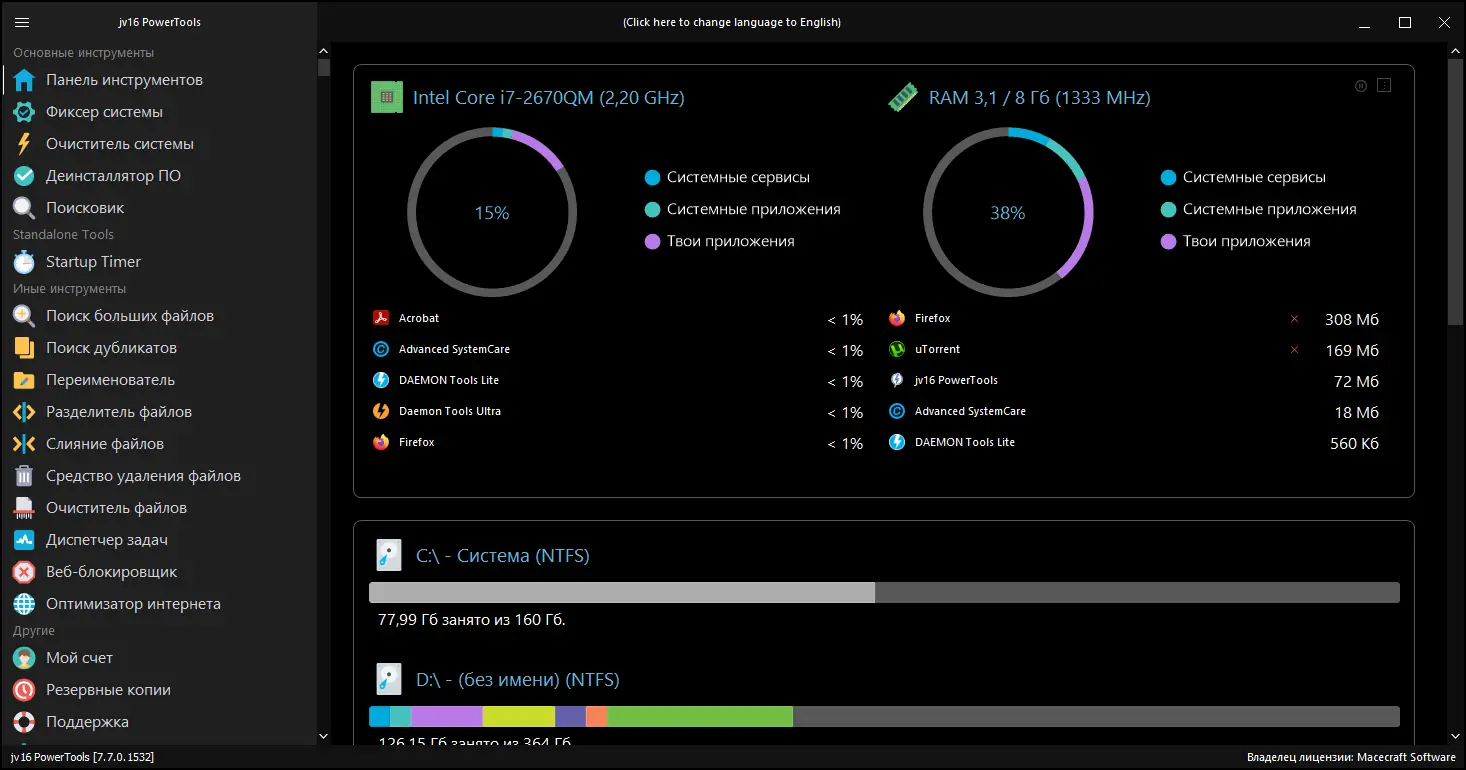
Task: Click the jv16 PowerTools process icon
Action: 897,380
